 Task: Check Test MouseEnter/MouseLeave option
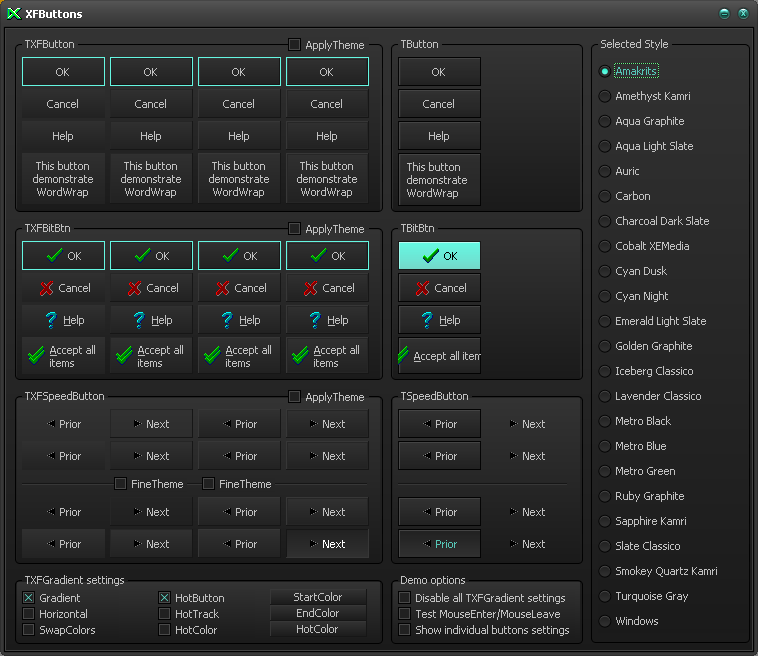405,614
